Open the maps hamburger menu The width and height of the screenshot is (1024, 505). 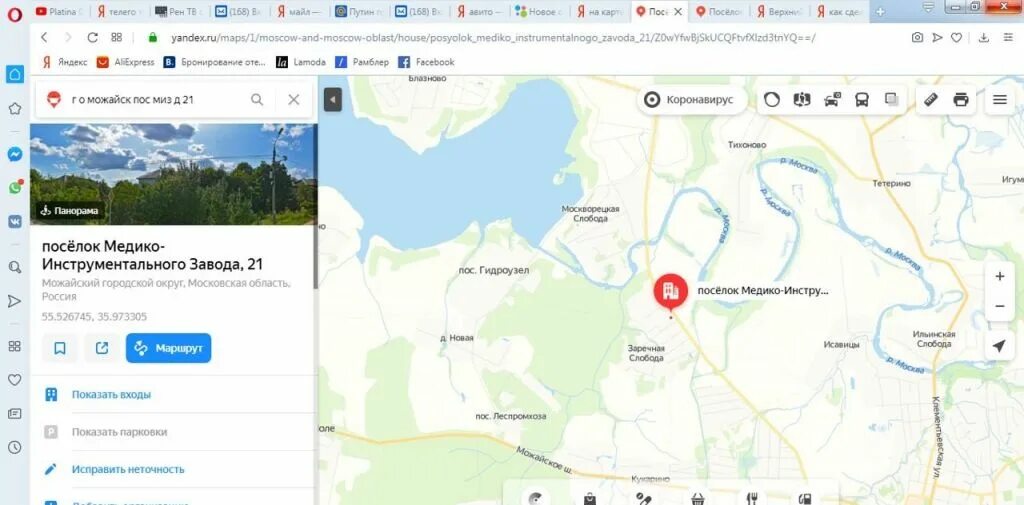point(1000,100)
